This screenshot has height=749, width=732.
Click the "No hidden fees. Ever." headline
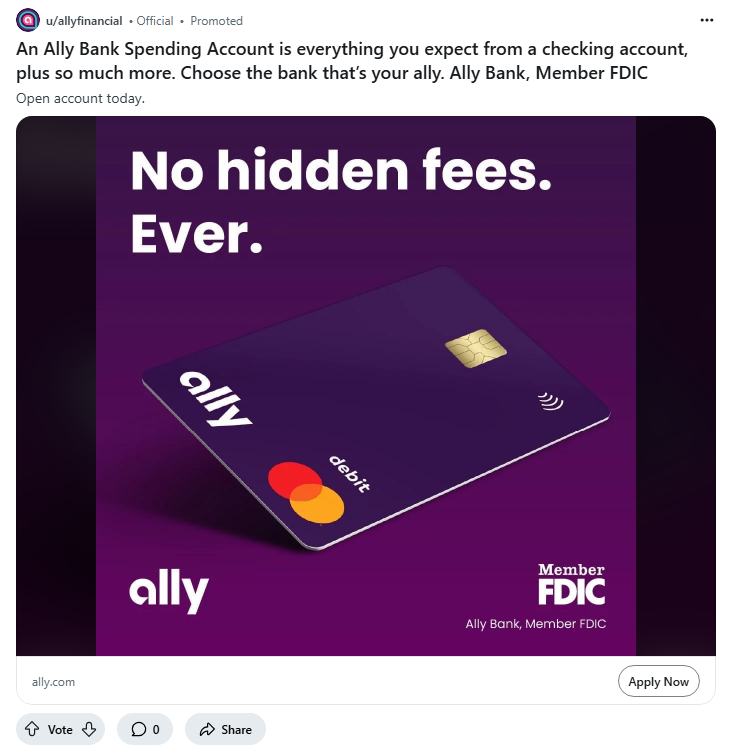[x=340, y=200]
